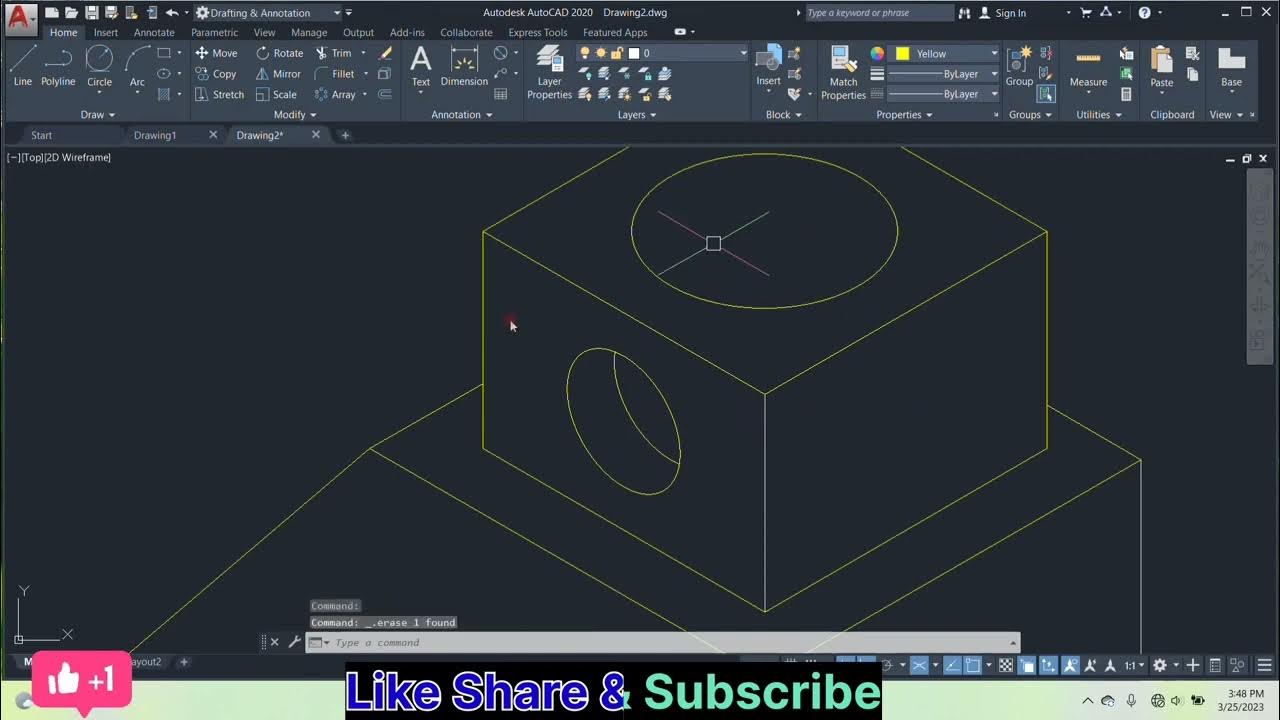Click the Paste clipboard icon
The width and height of the screenshot is (1280, 720).
tap(1161, 66)
